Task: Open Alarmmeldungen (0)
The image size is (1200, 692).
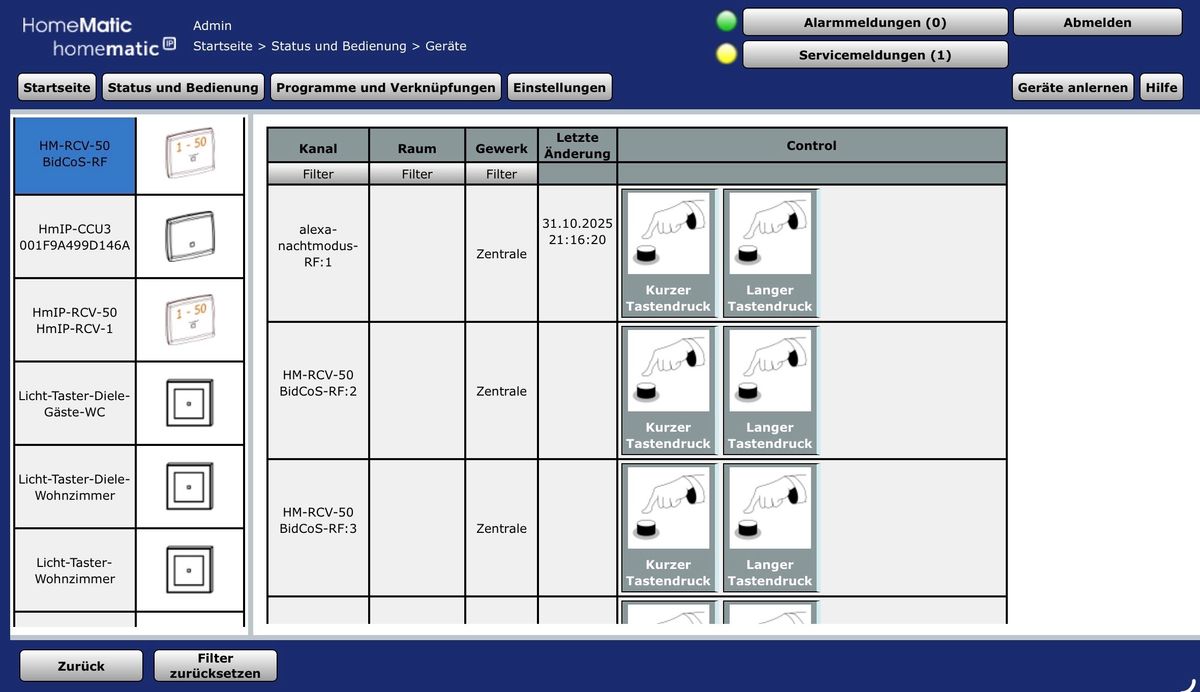Action: point(875,22)
